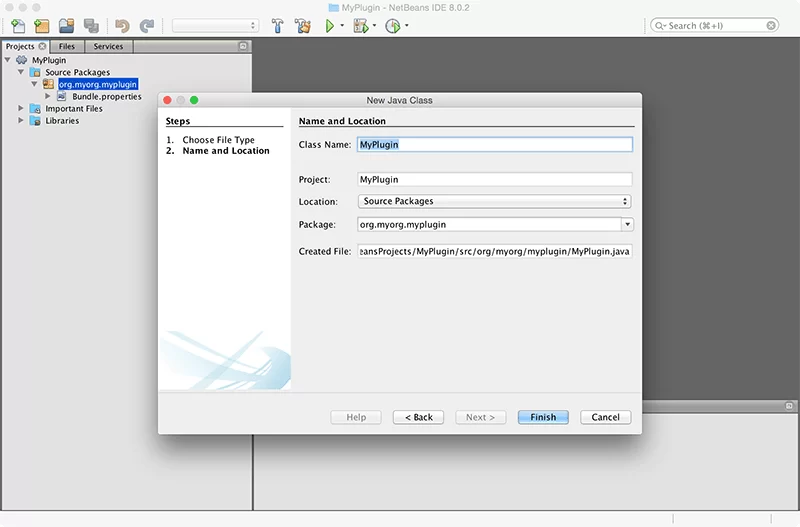The height and width of the screenshot is (527, 800).
Task: Collapse the org.myorg.myplugin package node
Action: coord(34,84)
